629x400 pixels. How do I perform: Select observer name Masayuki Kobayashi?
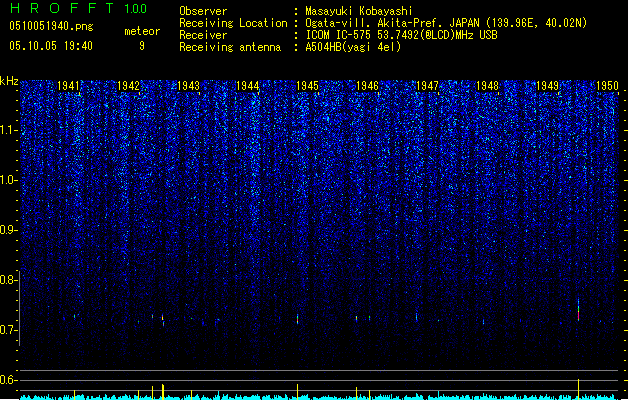(359, 11)
